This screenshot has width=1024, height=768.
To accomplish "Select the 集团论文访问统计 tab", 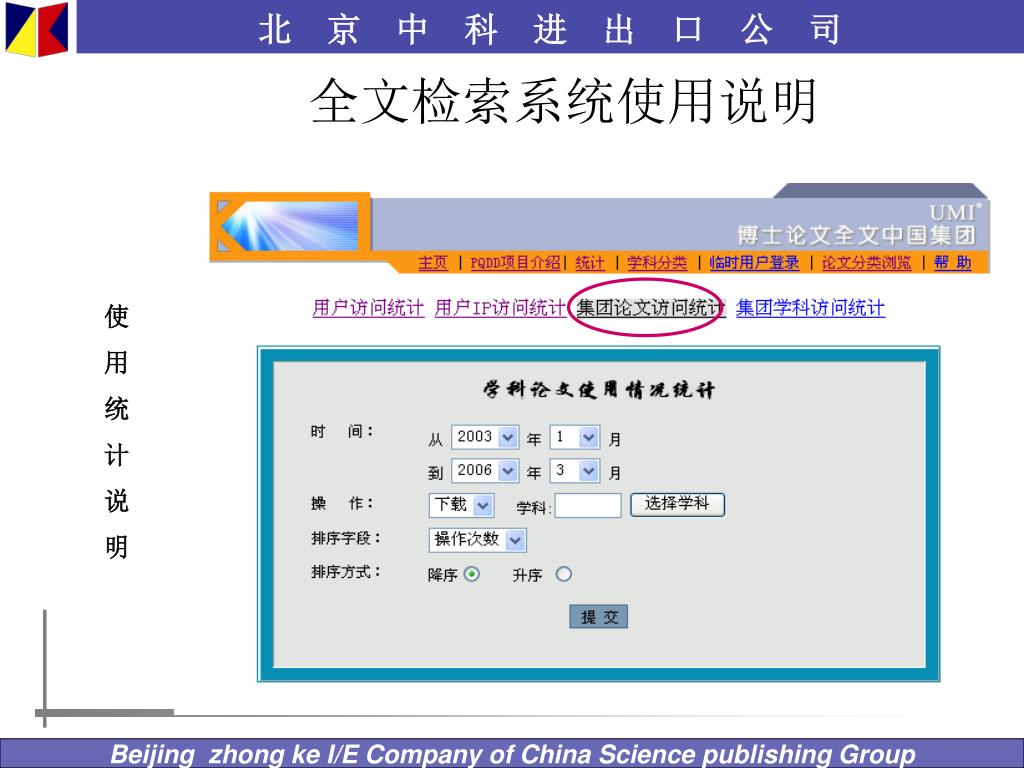I will [650, 308].
